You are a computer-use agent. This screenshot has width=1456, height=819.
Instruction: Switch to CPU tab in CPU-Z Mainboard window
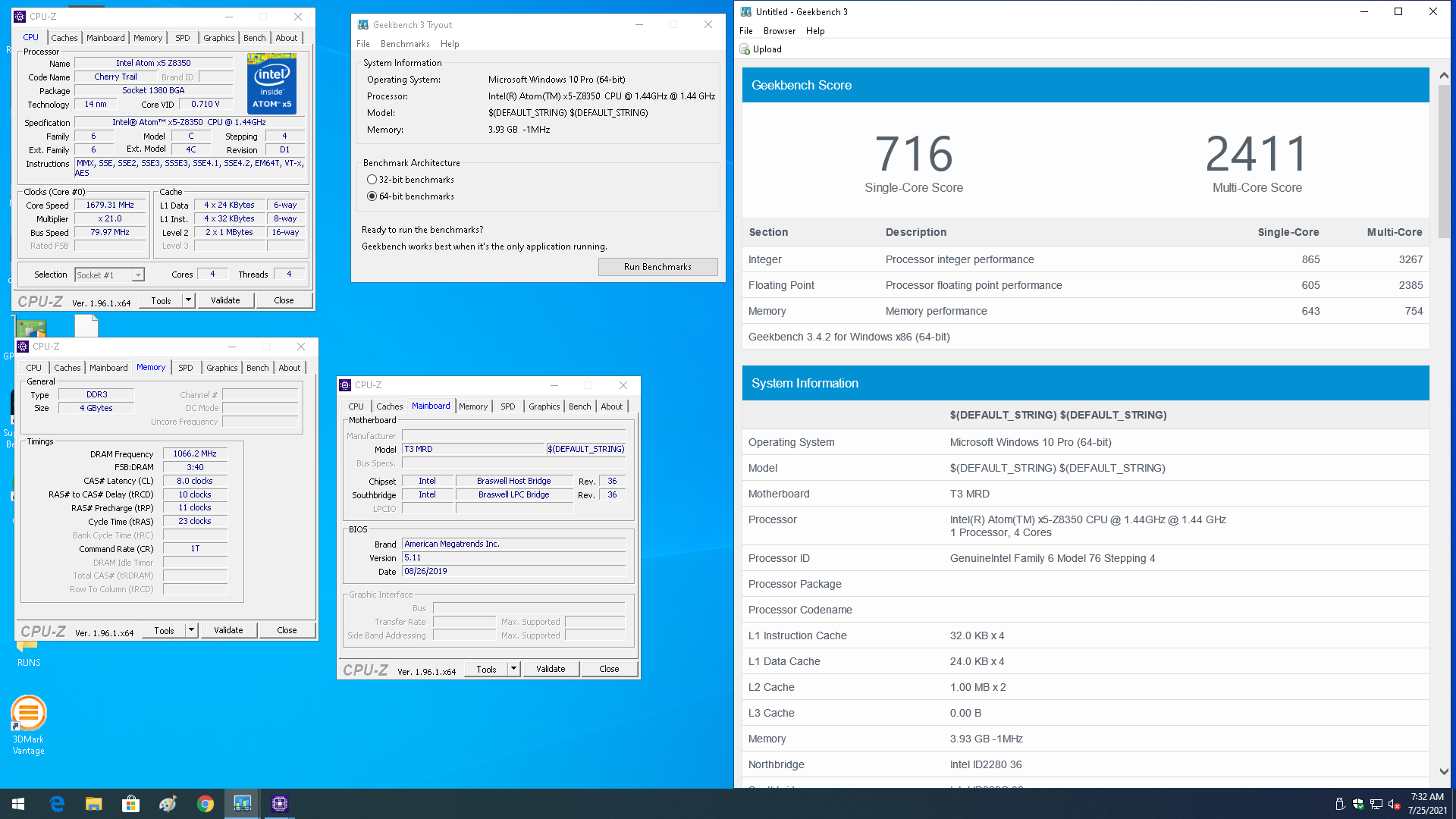pos(356,406)
